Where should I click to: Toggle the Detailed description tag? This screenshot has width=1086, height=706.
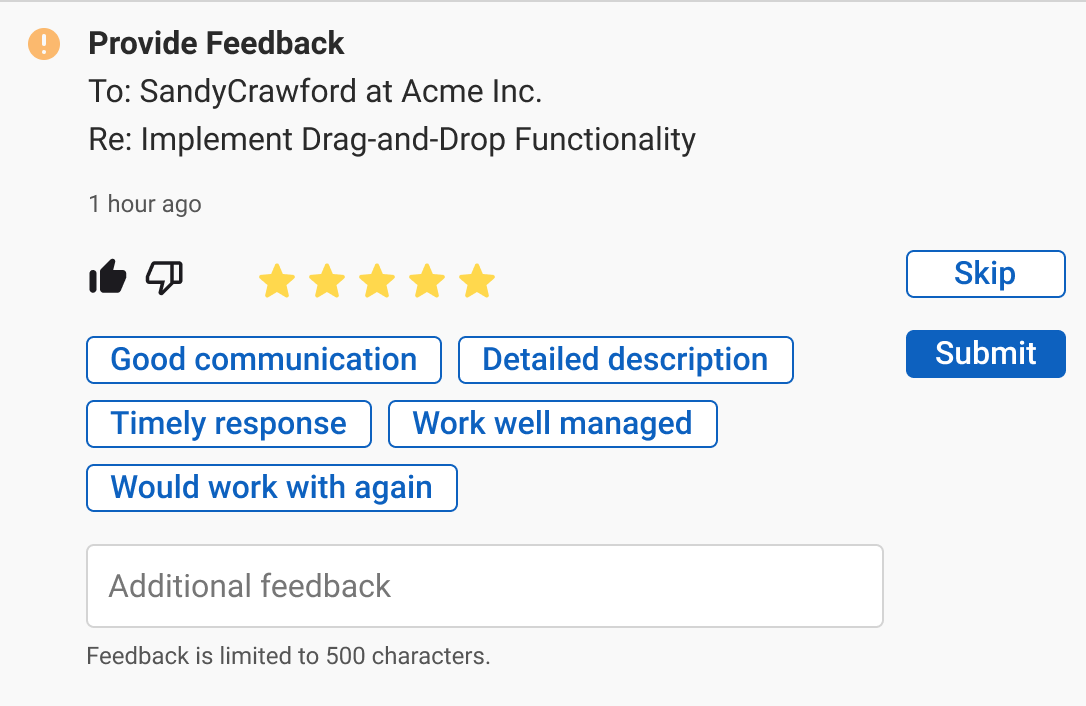[x=625, y=360]
